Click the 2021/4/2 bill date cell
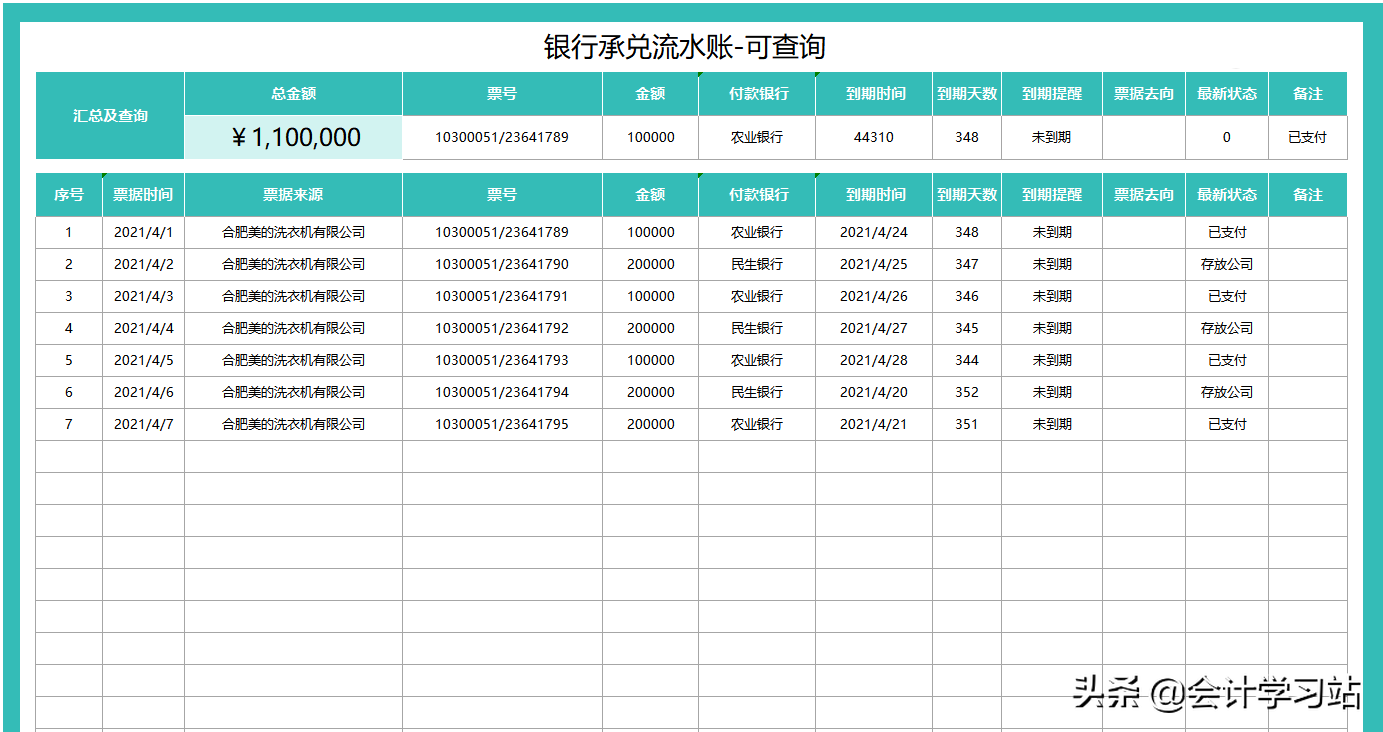Viewport: 1383px width, 732px height. (143, 264)
